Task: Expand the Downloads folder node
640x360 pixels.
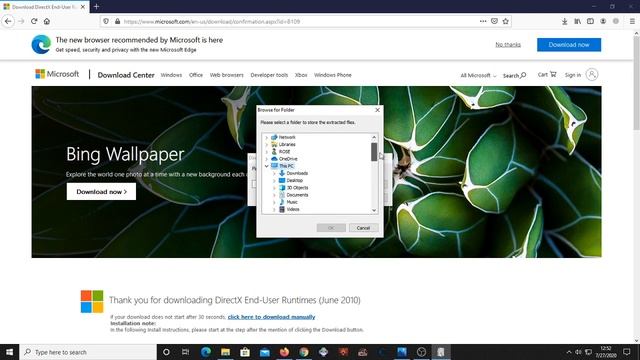Action: [x=274, y=173]
